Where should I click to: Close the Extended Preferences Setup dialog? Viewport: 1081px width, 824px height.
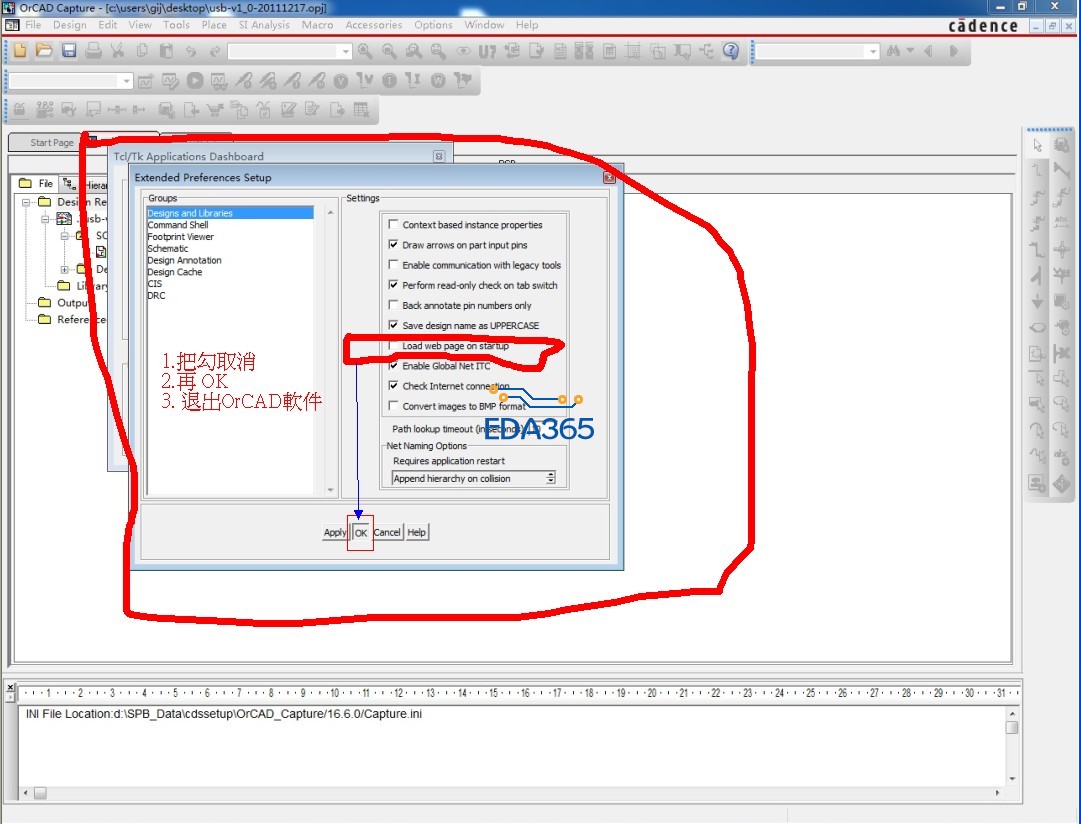[609, 178]
